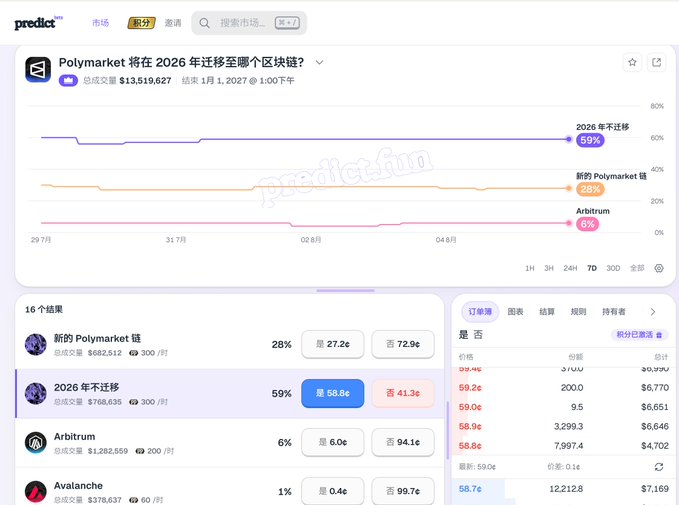Screen dimensions: 679x505
Task: Open the 积分 badge page
Action: point(142,23)
